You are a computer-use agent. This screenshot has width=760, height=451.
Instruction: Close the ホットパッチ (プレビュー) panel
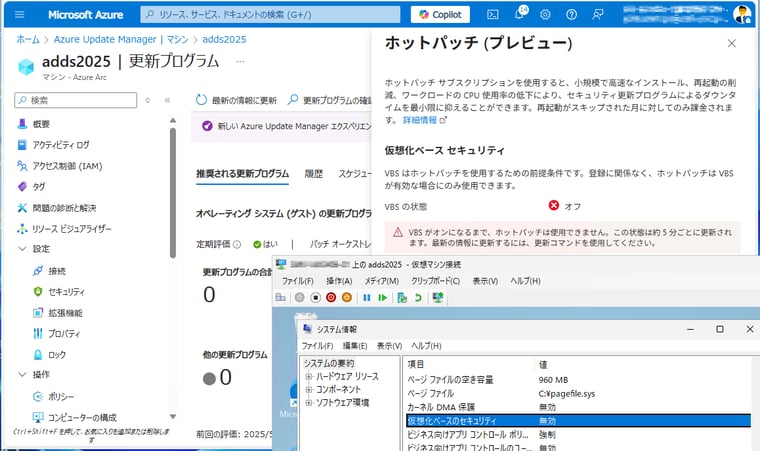pyautogui.click(x=731, y=43)
